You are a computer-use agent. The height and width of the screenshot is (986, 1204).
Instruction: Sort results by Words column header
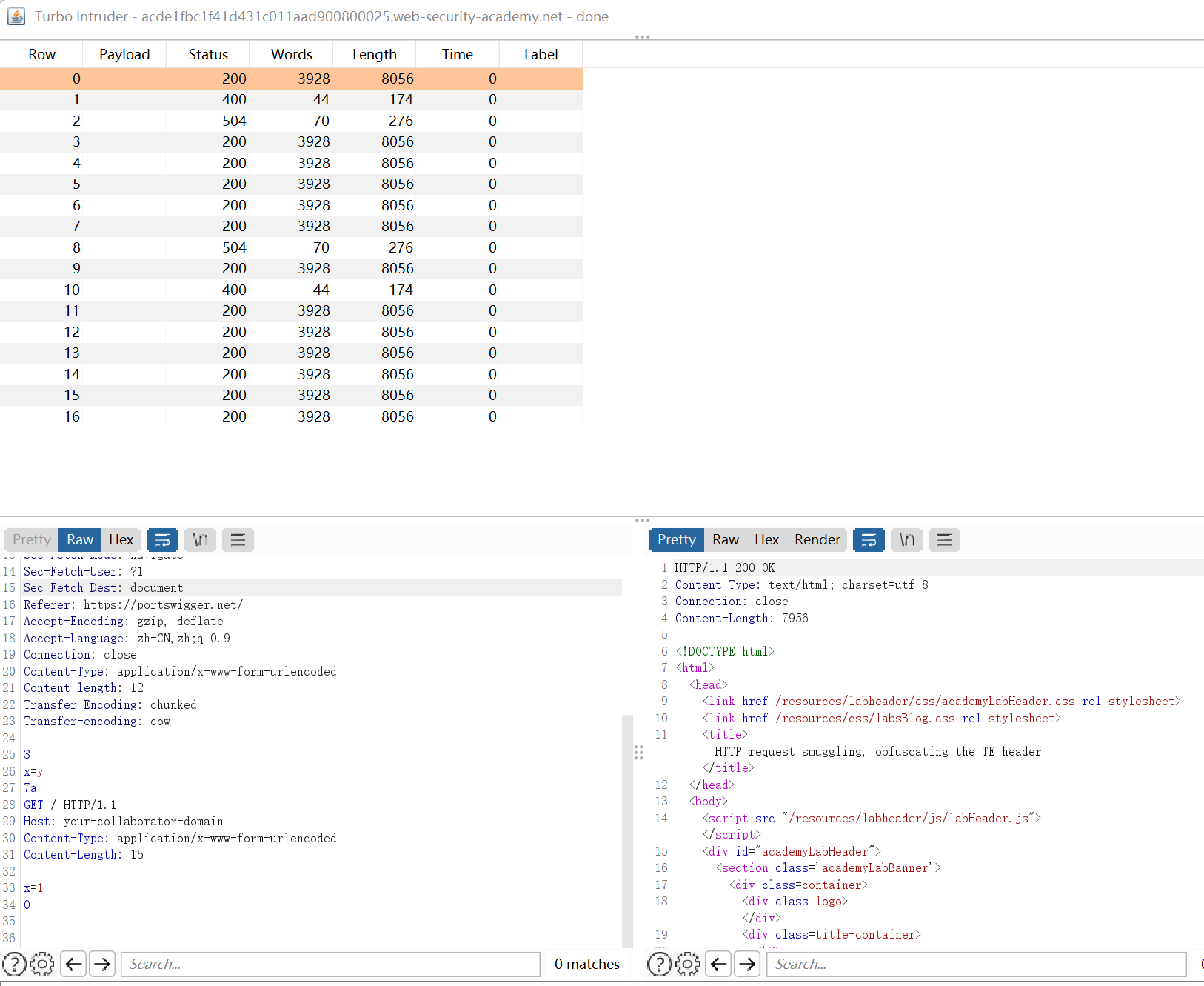tap(292, 54)
